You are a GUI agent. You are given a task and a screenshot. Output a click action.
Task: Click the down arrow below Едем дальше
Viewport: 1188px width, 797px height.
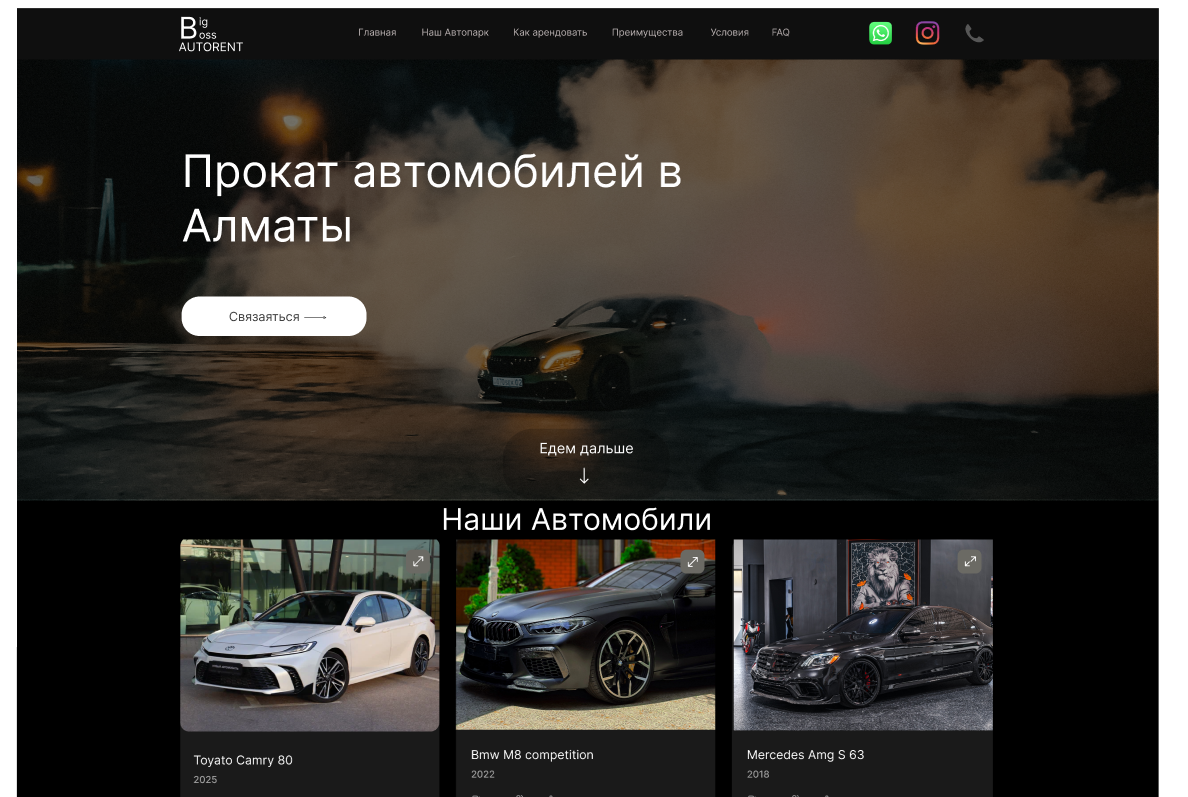585,476
